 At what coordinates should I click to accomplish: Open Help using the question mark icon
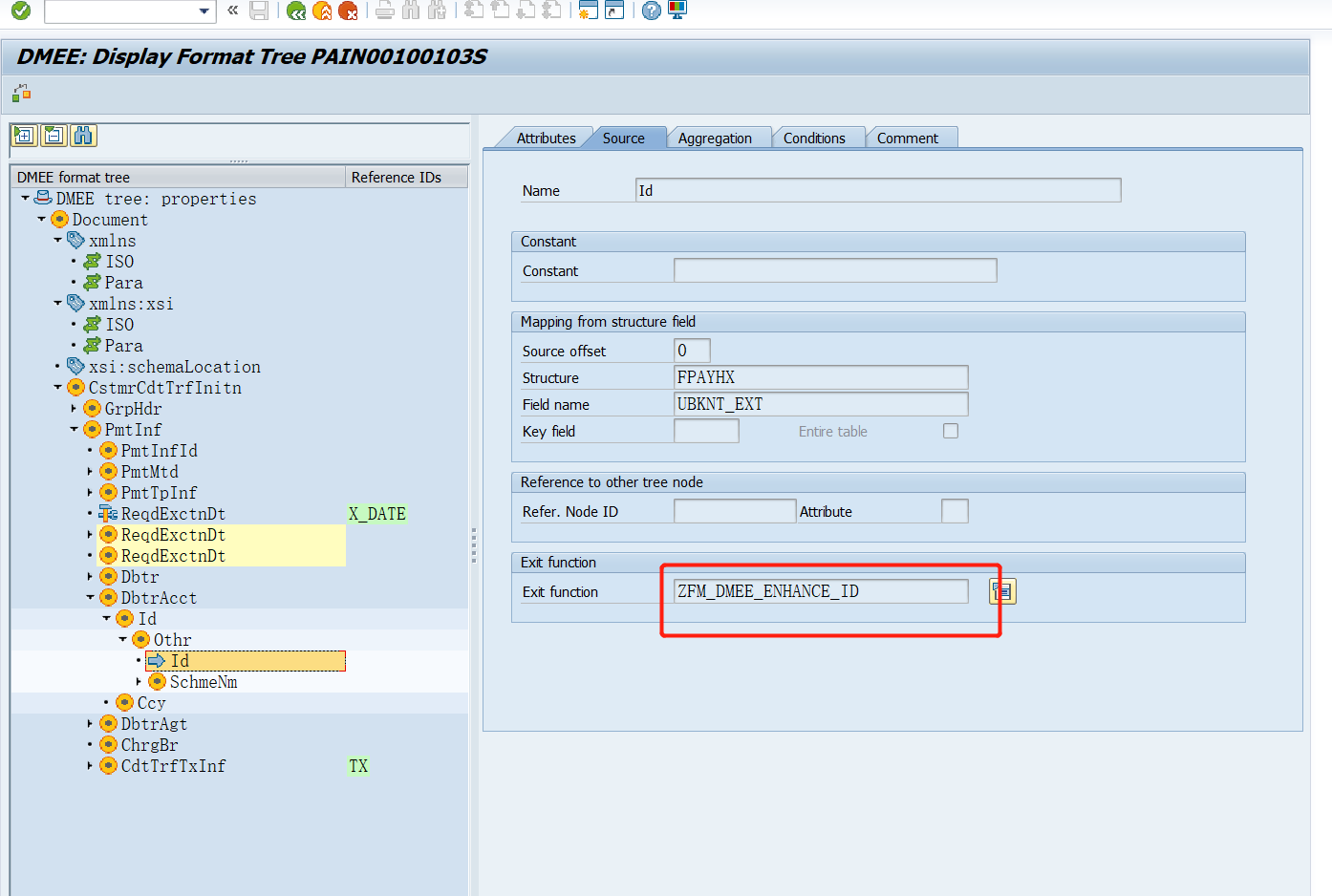(650, 11)
